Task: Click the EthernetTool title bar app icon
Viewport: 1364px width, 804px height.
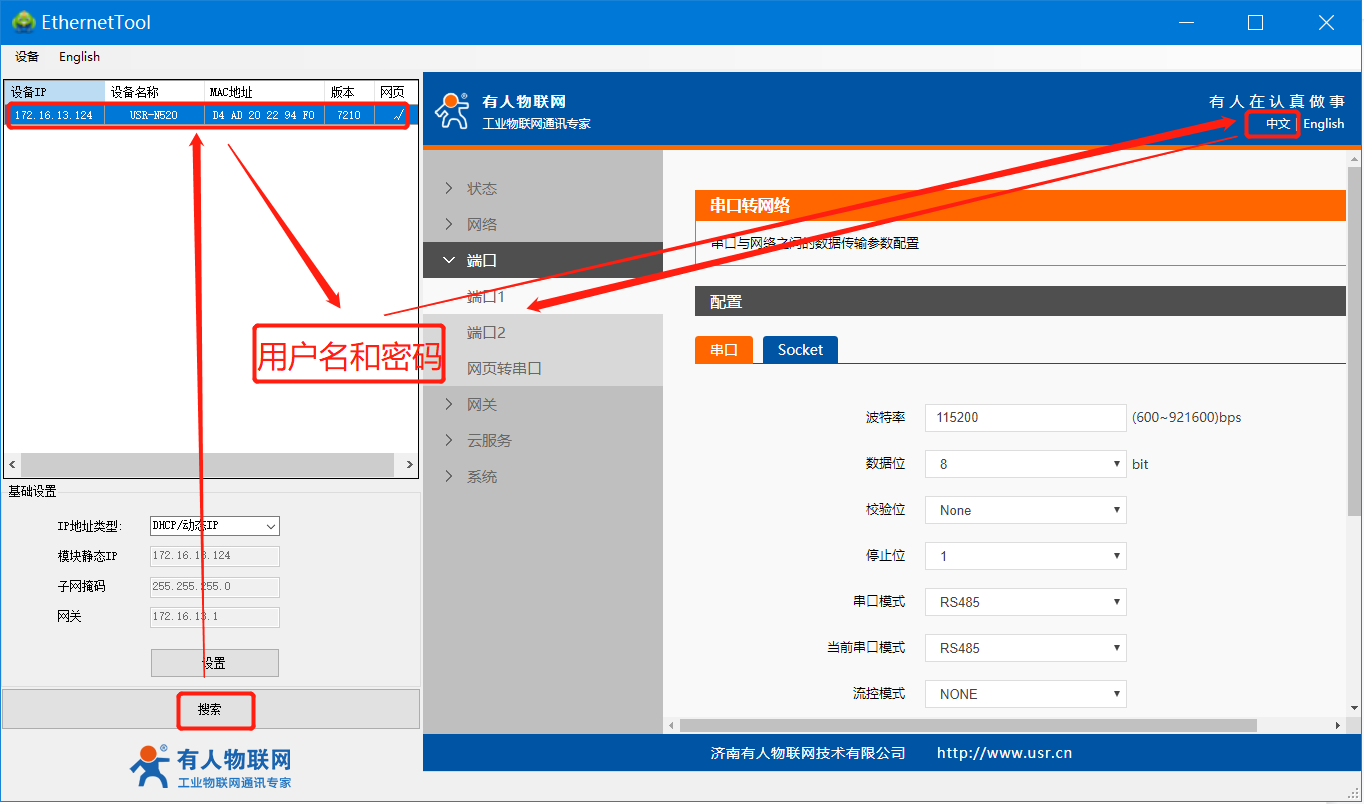Action: pos(23,22)
